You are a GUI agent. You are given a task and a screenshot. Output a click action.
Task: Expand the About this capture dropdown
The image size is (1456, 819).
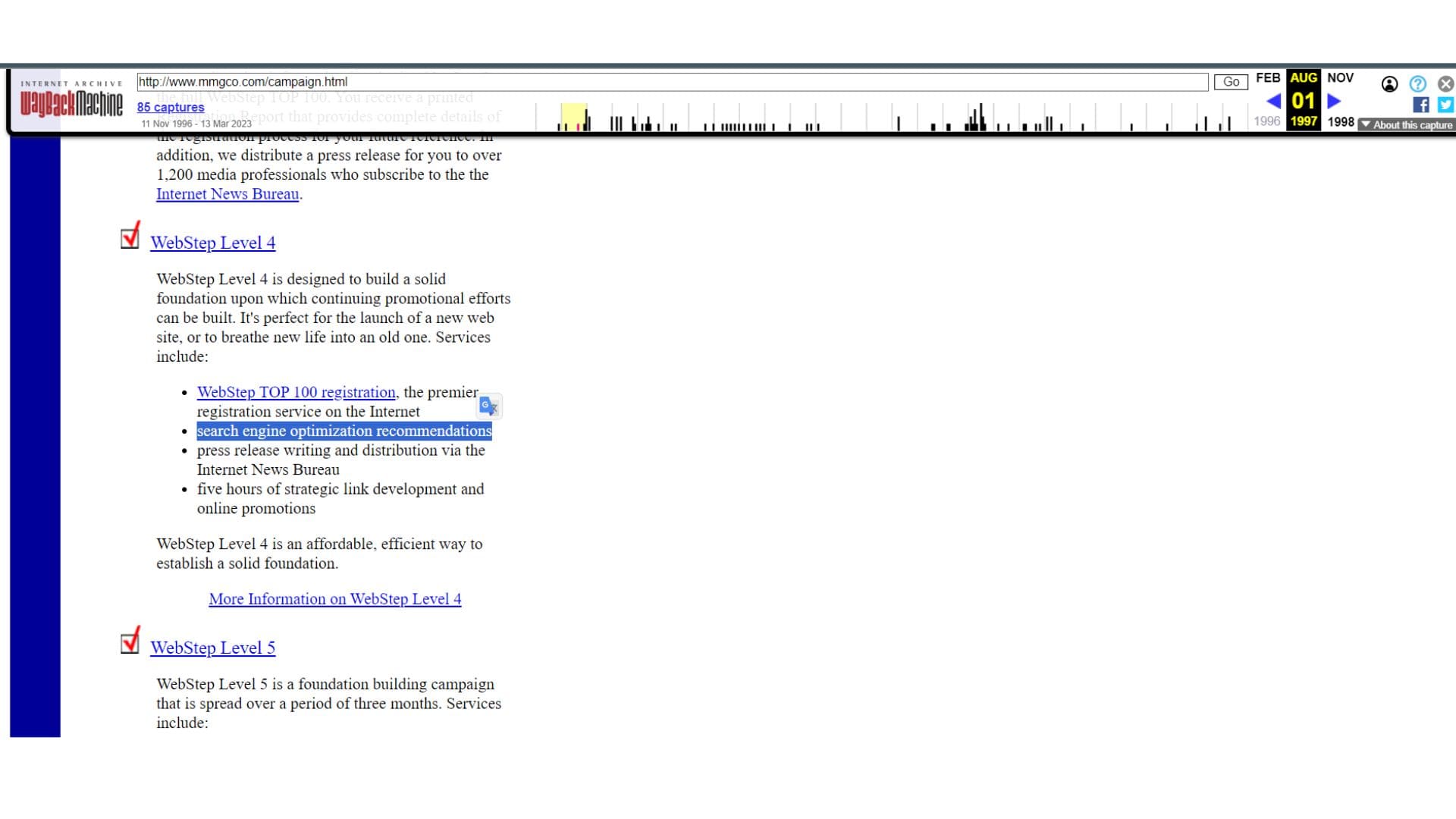1406,125
